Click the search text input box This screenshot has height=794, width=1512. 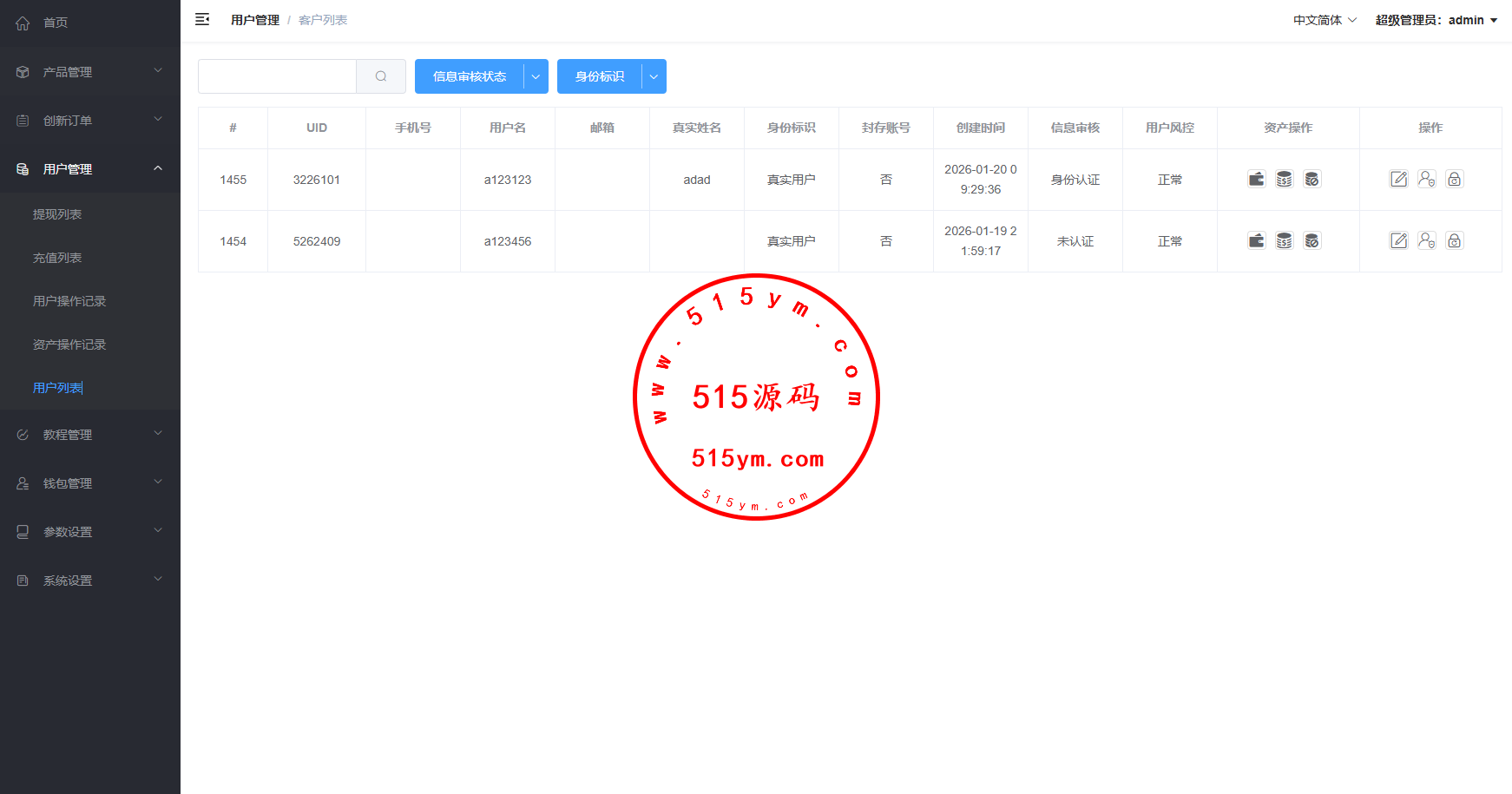(277, 76)
